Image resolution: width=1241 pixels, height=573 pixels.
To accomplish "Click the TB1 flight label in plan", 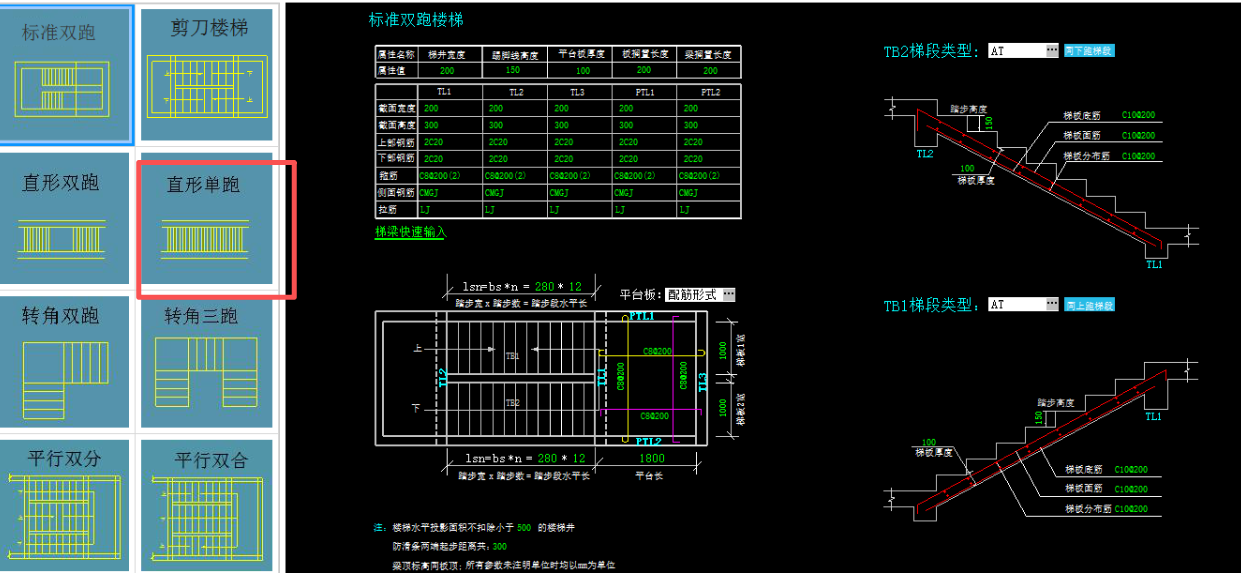I will click(x=512, y=355).
